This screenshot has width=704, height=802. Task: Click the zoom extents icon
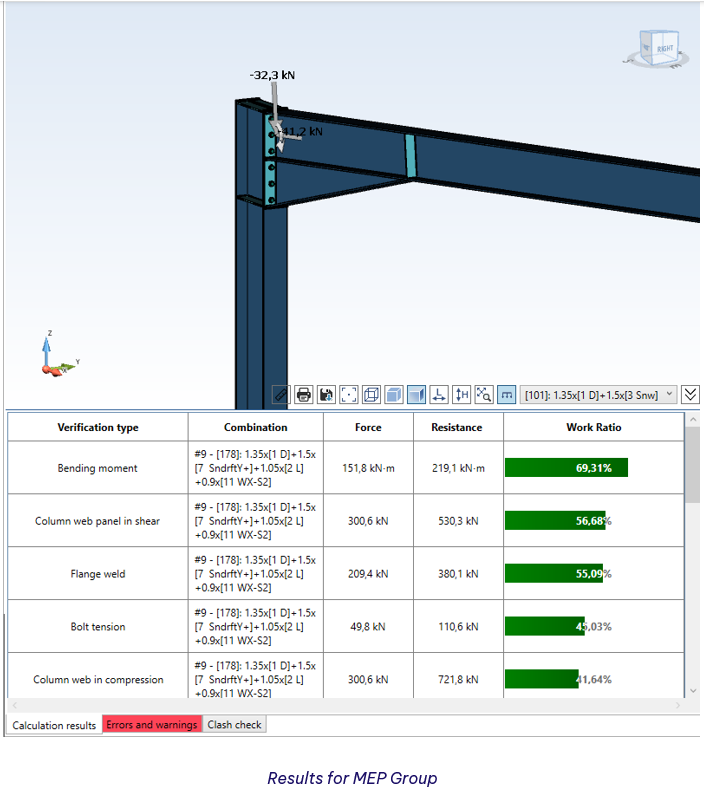click(349, 395)
